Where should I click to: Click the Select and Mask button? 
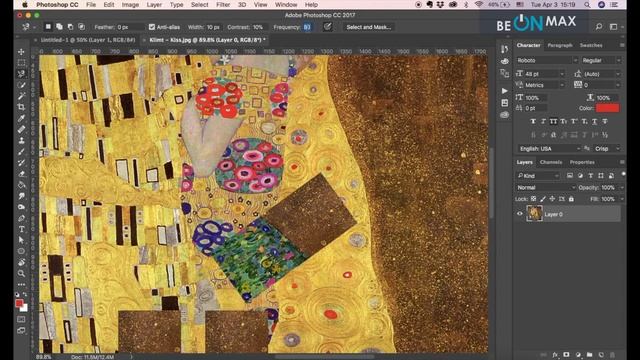[x=369, y=27]
